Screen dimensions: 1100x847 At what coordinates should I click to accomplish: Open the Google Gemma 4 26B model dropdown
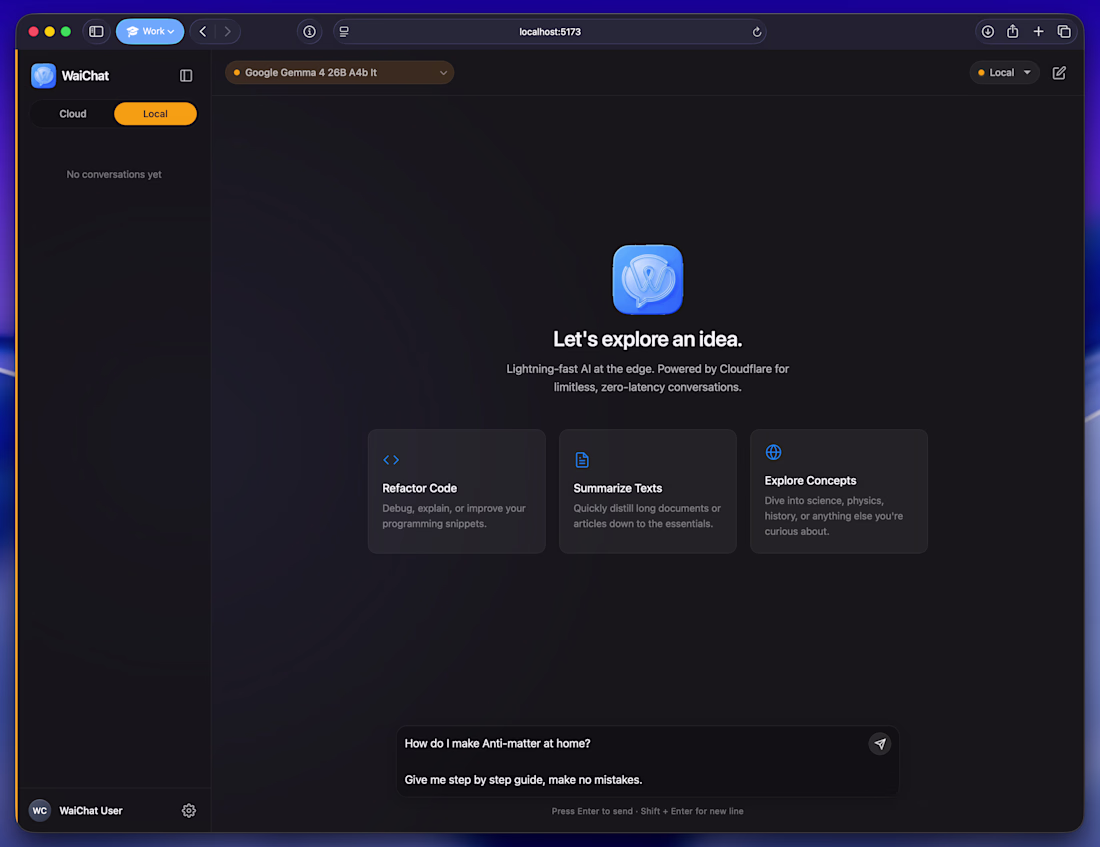pyautogui.click(x=340, y=72)
